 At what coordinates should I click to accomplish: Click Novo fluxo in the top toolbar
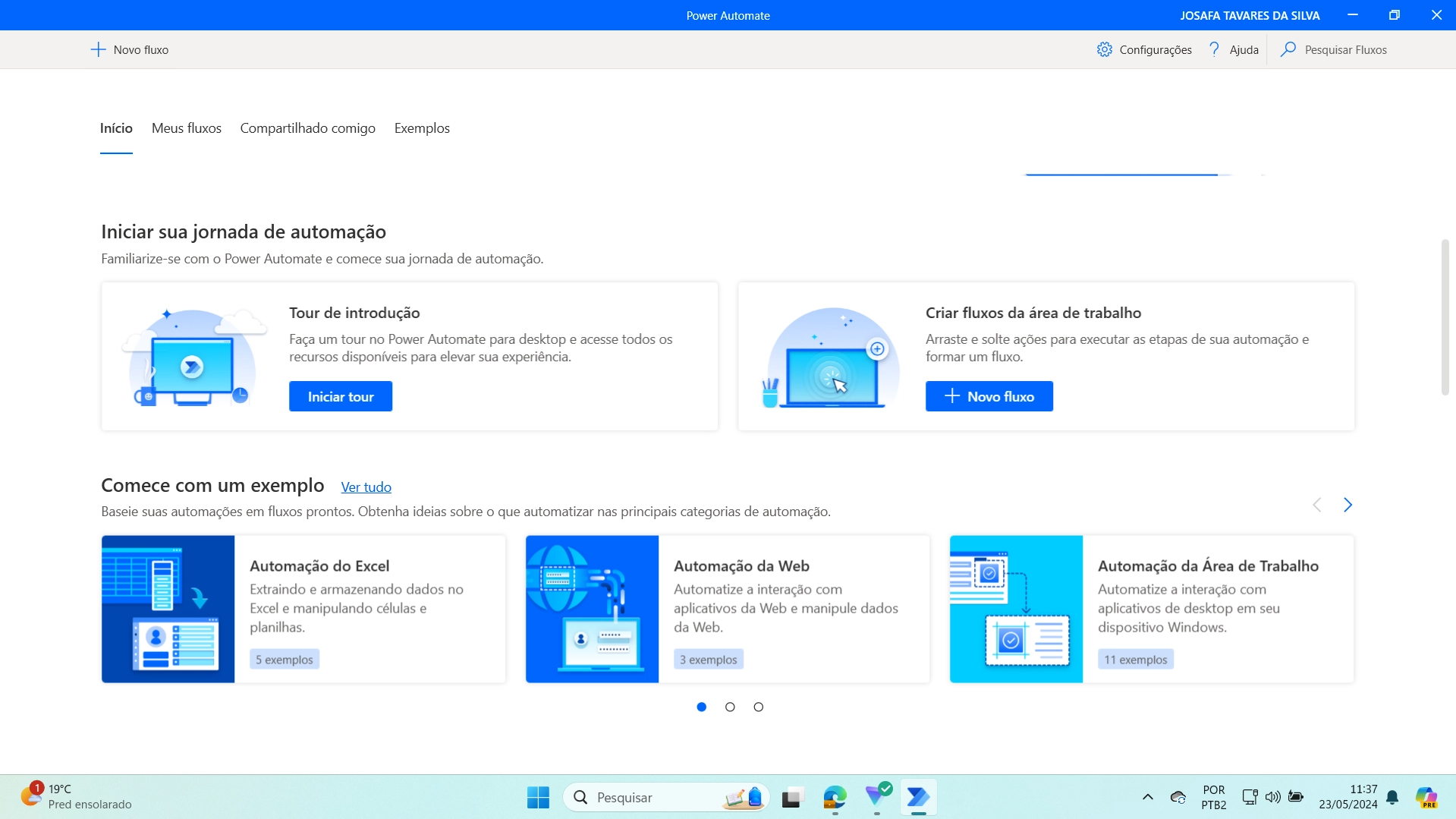pyautogui.click(x=130, y=50)
